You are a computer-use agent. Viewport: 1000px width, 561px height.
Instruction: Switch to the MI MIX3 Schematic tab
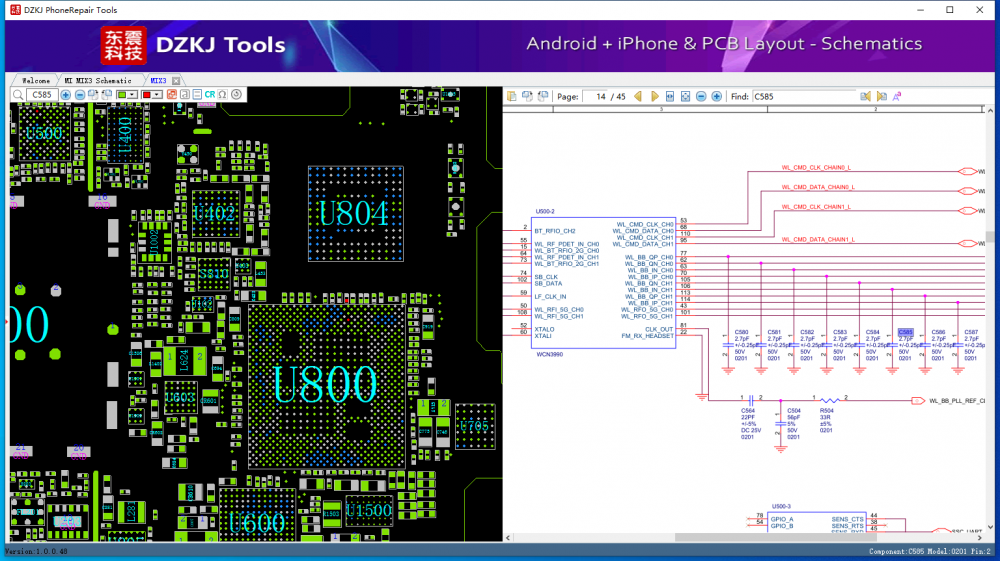[x=98, y=80]
